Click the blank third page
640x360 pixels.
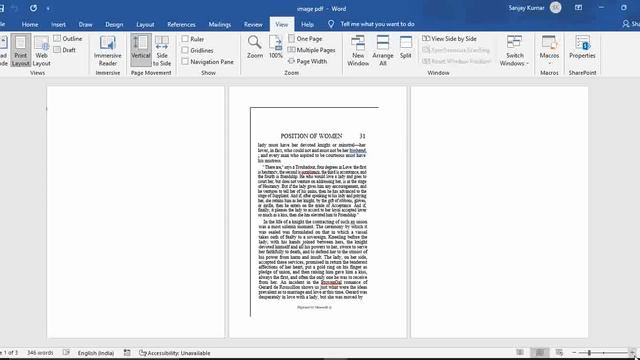click(x=499, y=212)
